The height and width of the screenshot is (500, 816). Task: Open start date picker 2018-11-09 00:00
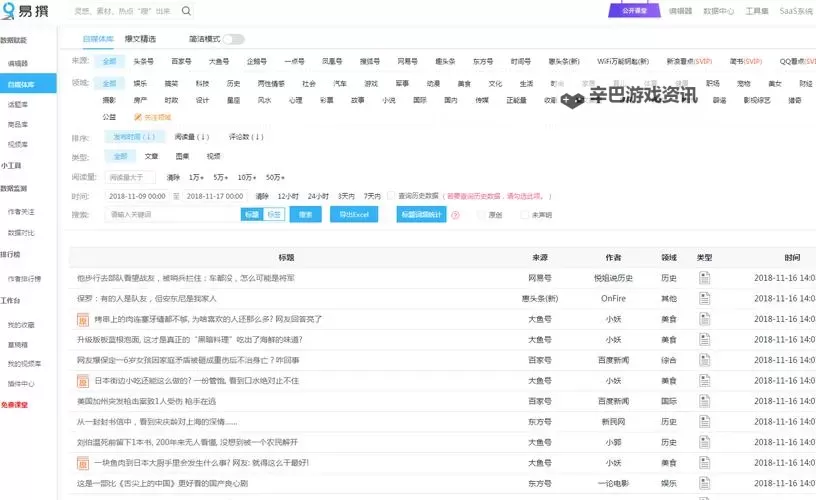137,196
